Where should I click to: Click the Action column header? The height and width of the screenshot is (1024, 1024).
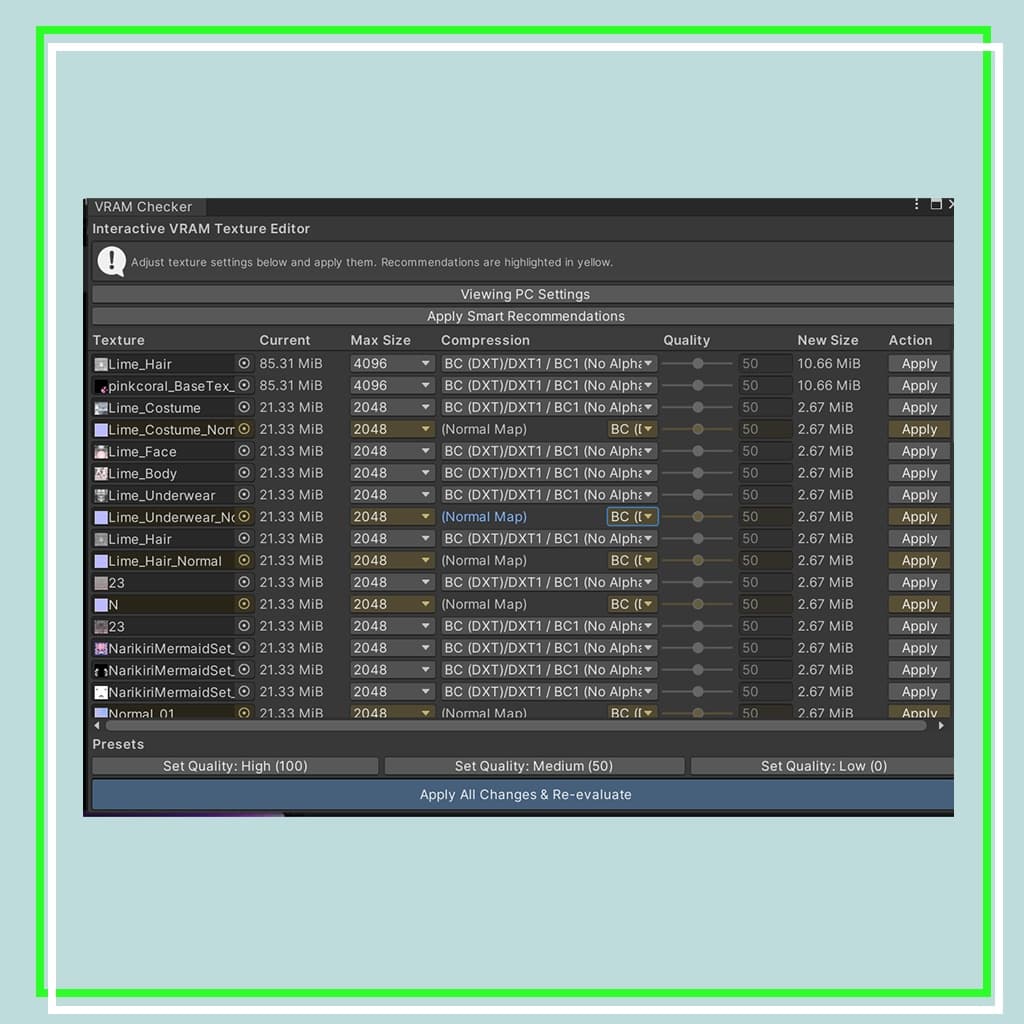(x=910, y=340)
